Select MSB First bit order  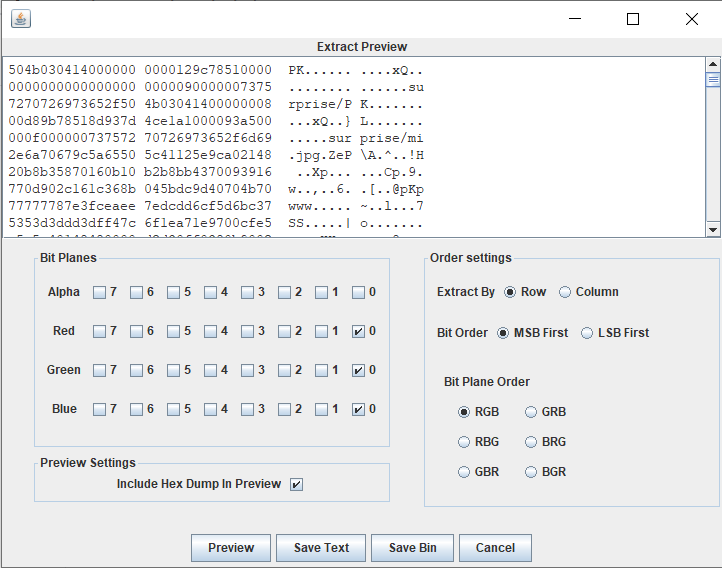tap(503, 333)
